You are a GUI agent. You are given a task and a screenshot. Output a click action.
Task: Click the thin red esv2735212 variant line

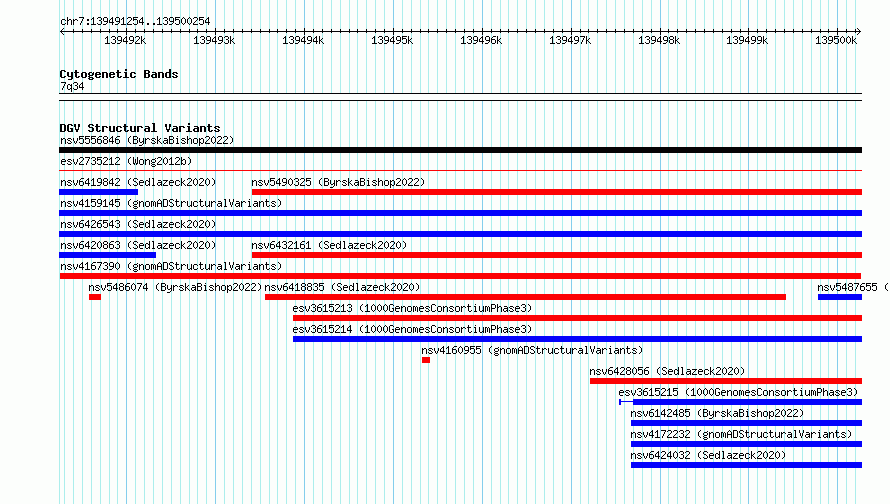[460, 170]
